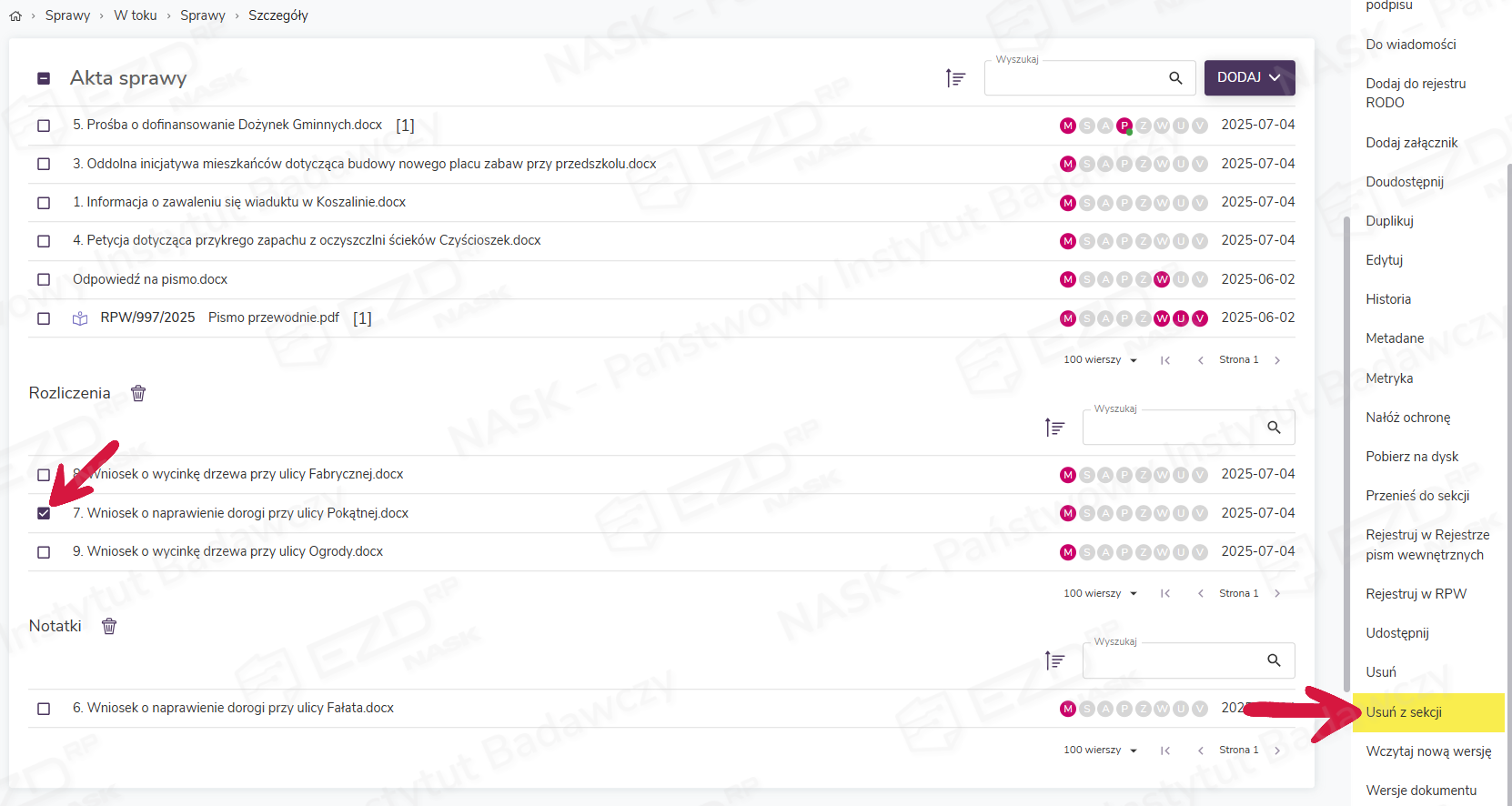
Task: Expand the 100 wierszy dropdown in Akta sprawy
Action: click(1101, 360)
